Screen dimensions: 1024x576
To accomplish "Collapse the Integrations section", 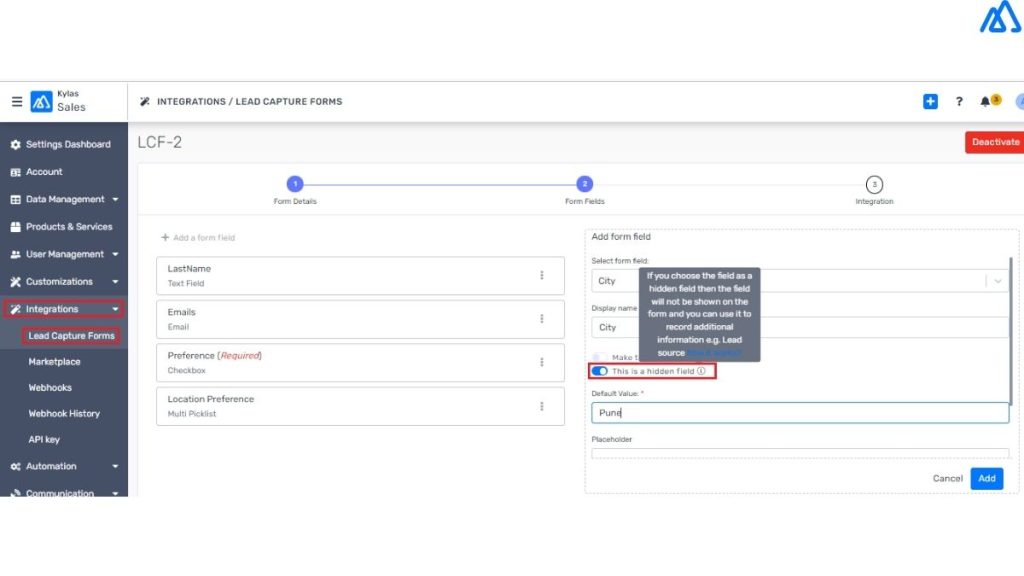I will (x=58, y=309).
